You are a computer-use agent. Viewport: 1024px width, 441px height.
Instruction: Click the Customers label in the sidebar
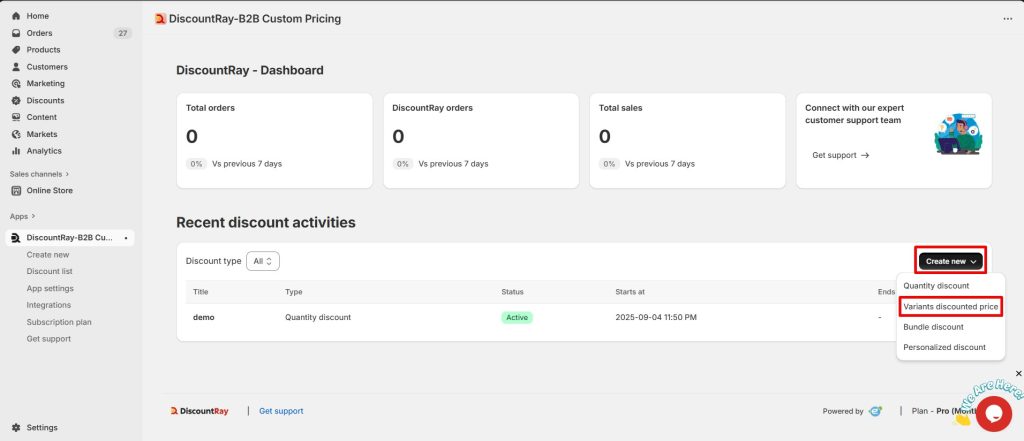coord(47,67)
